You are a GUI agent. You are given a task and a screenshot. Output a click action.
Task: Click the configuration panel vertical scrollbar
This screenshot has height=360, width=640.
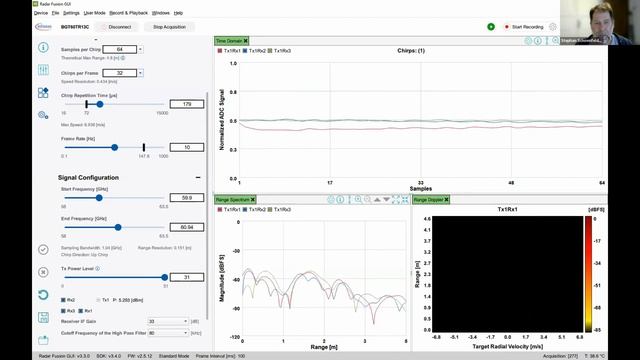207,206
